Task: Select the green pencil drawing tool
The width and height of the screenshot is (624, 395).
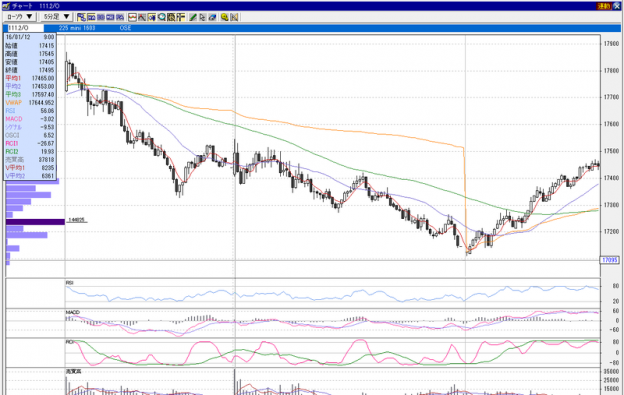Action: coord(193,17)
